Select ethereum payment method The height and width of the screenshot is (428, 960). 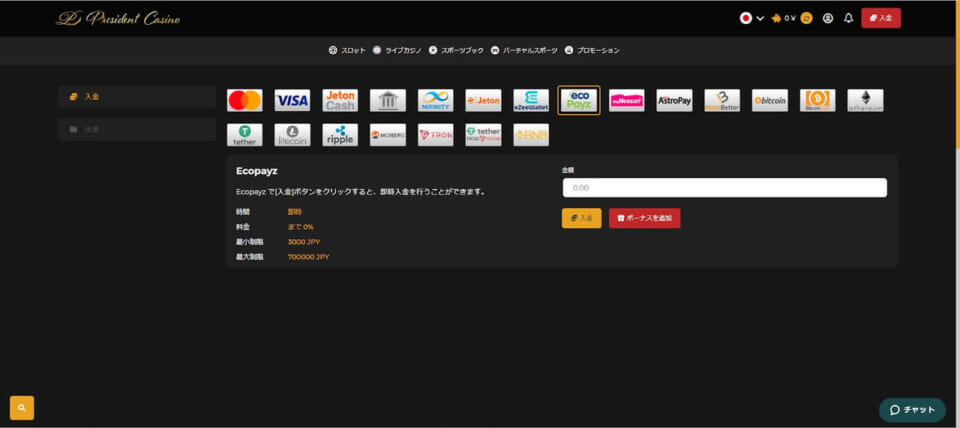coord(865,100)
